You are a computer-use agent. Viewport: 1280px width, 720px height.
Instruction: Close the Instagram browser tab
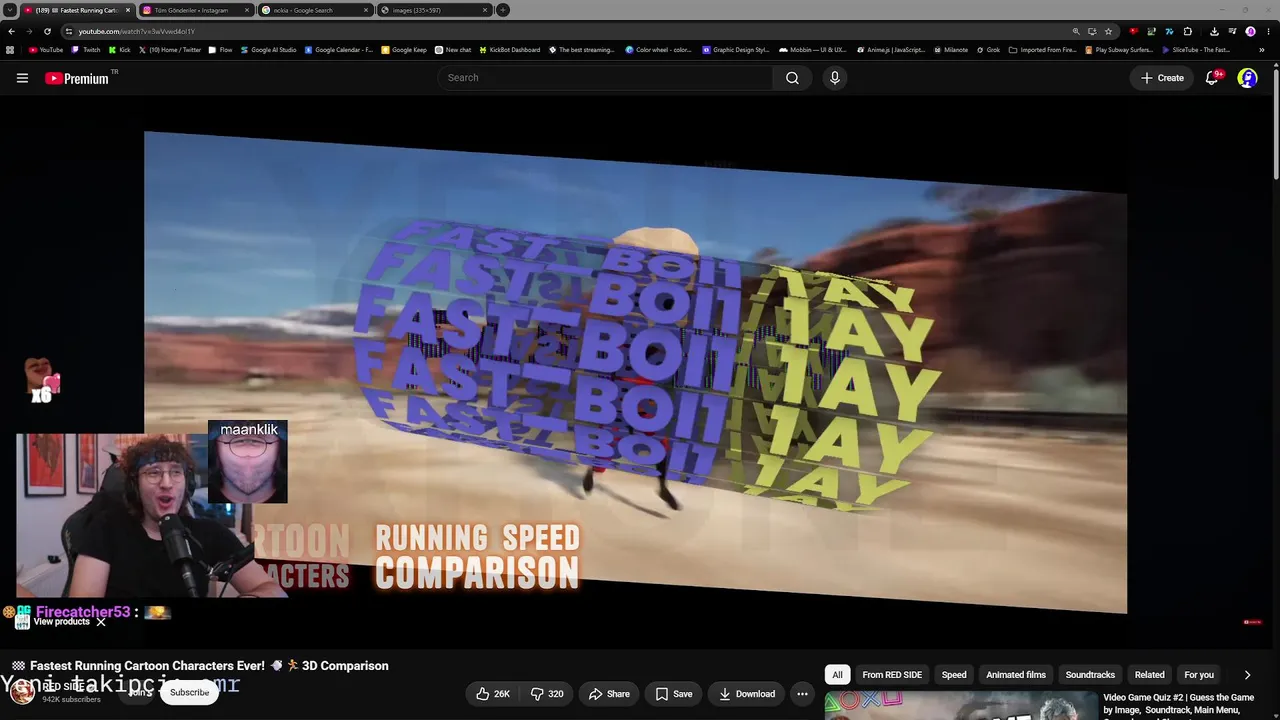(x=247, y=10)
